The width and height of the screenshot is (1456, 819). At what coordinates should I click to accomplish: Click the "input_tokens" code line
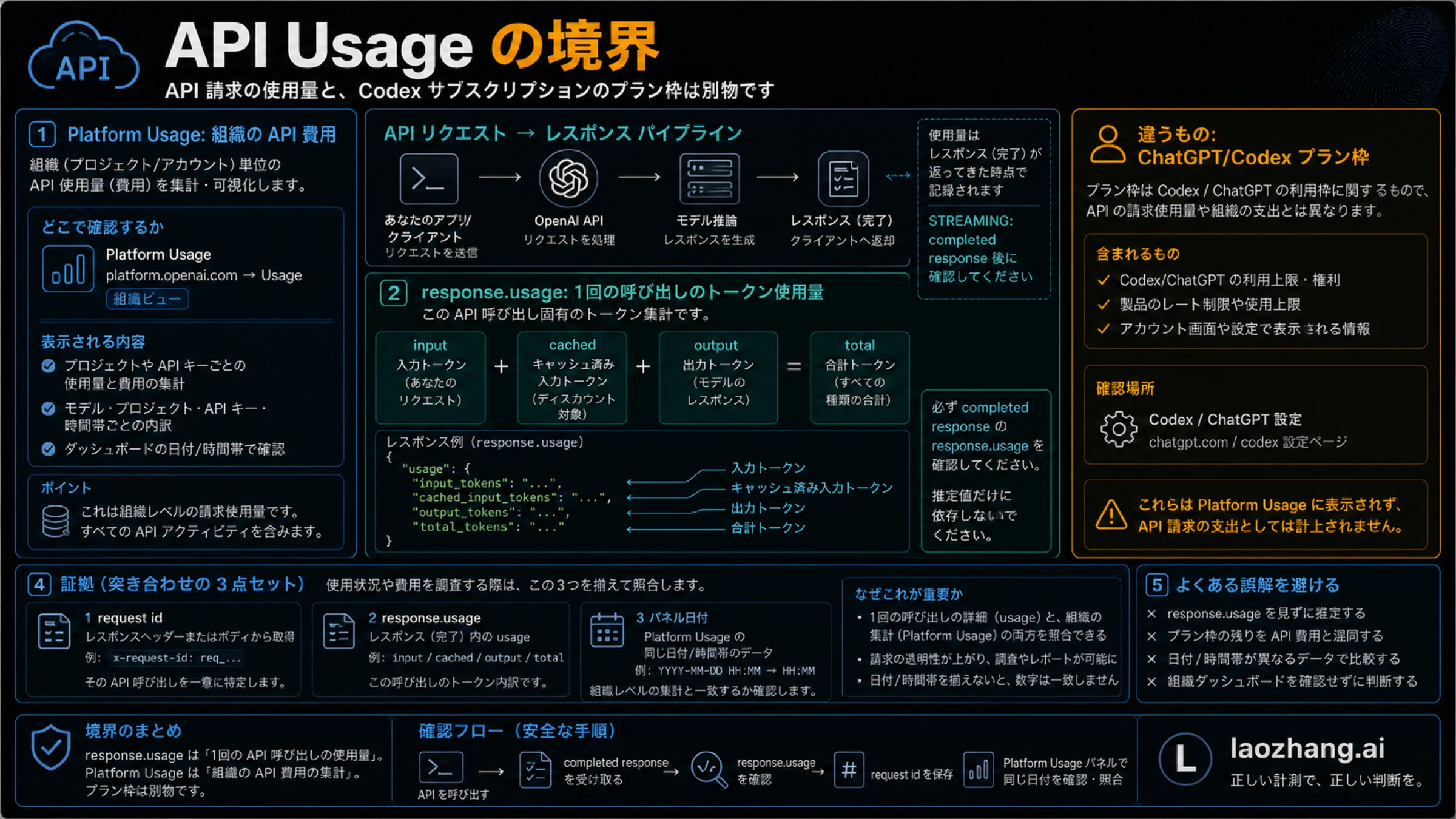point(487,484)
